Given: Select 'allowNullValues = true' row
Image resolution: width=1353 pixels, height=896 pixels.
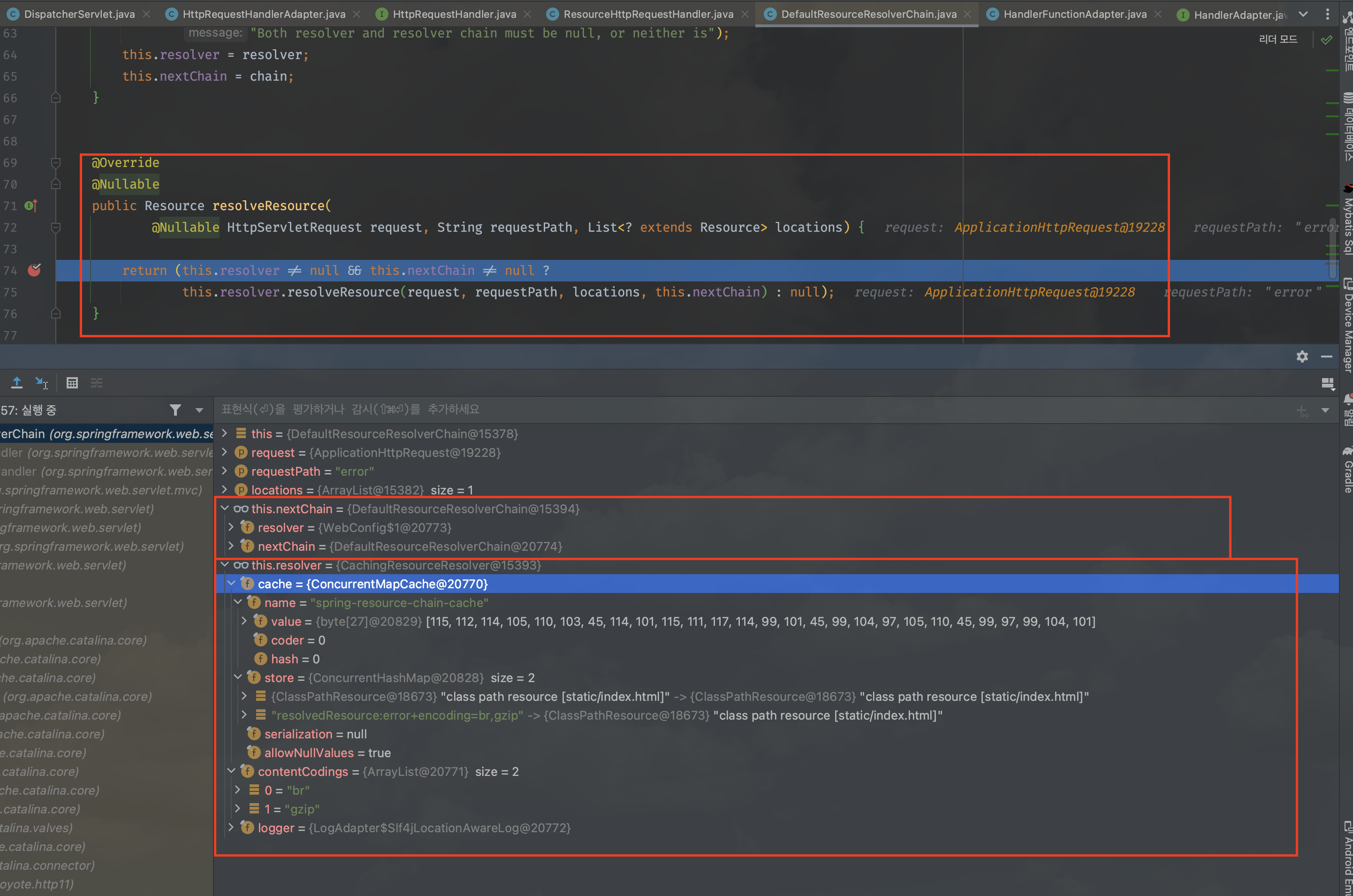Looking at the screenshot, I should pyautogui.click(x=777, y=752).
